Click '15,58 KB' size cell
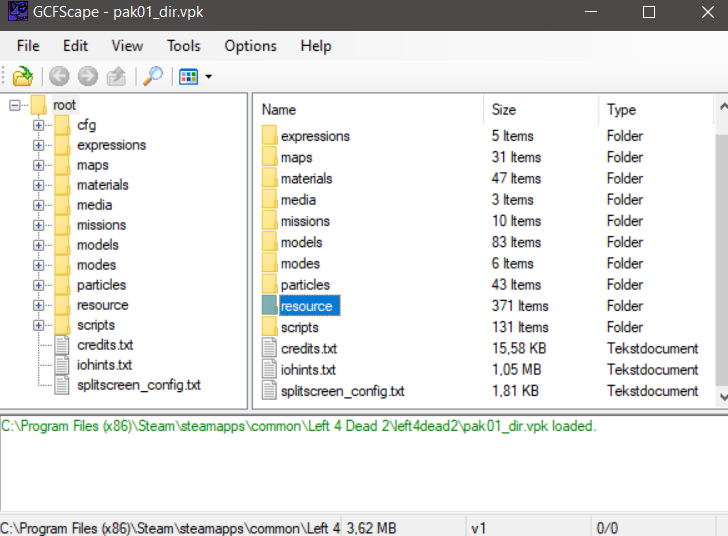Screen dimensions: 728x536 pos(519,348)
